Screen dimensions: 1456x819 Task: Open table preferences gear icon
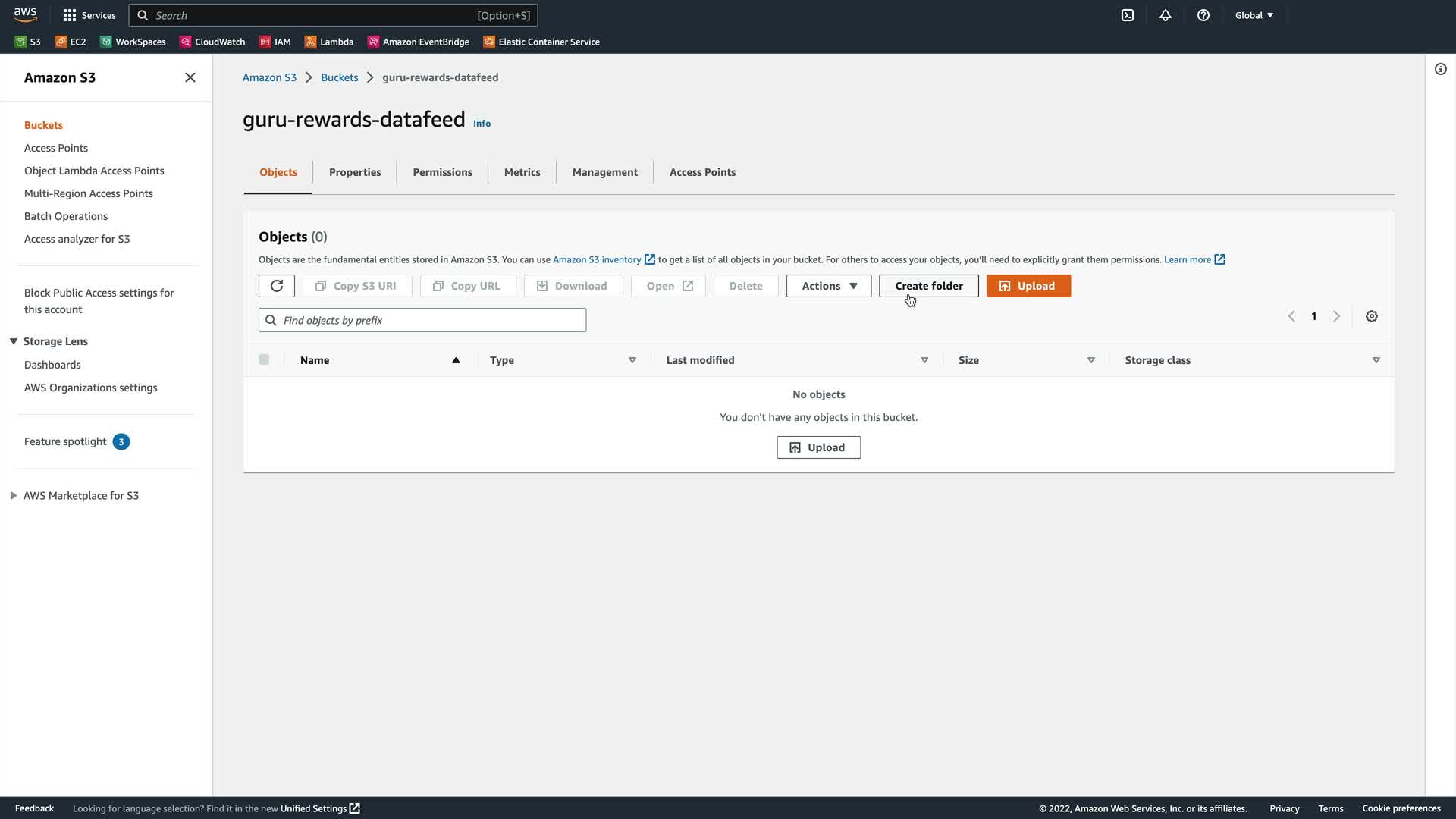(x=1372, y=316)
